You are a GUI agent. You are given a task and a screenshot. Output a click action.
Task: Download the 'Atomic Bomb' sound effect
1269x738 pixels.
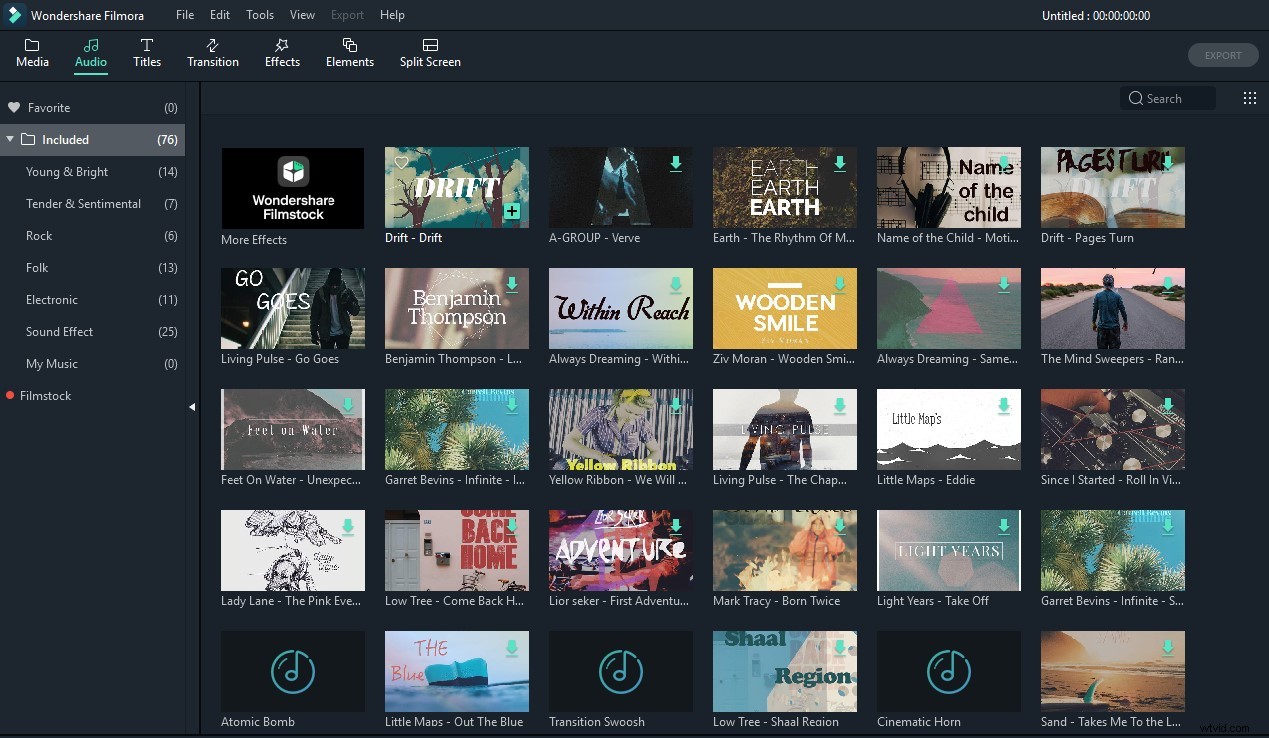point(347,645)
